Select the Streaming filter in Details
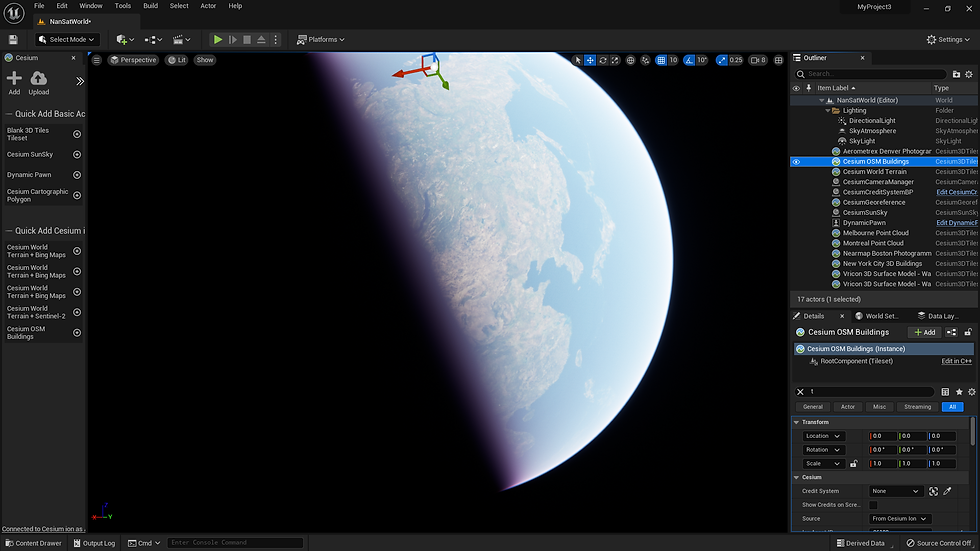980x551 pixels. [918, 407]
